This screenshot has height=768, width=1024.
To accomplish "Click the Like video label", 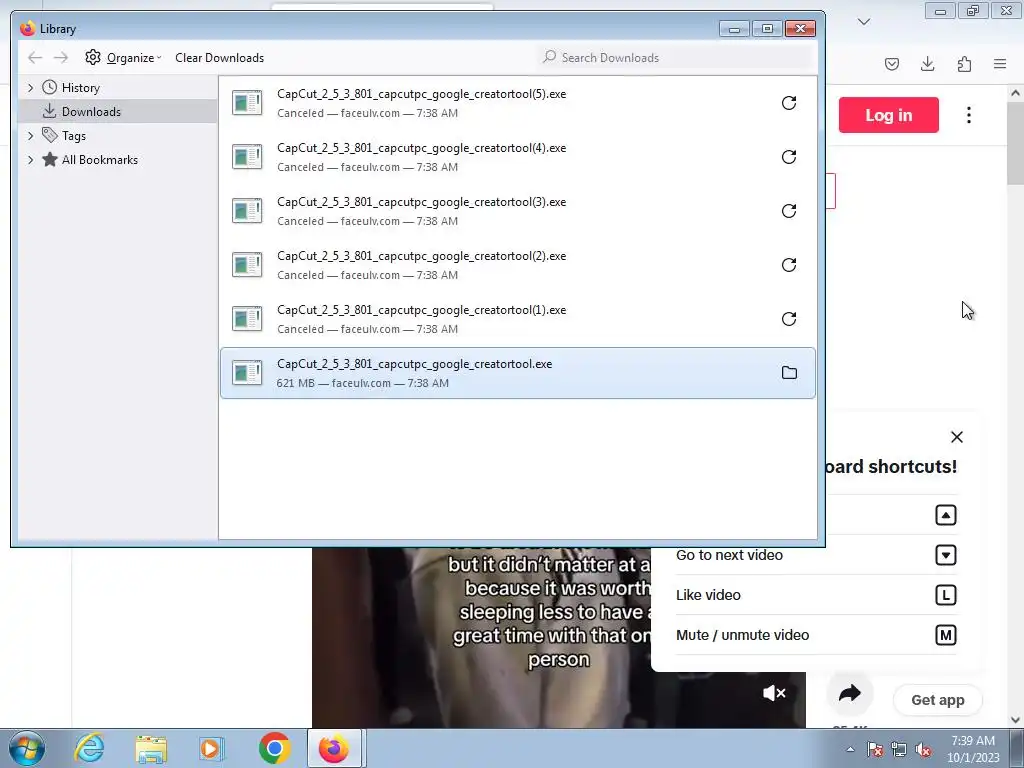I will click(x=709, y=595).
